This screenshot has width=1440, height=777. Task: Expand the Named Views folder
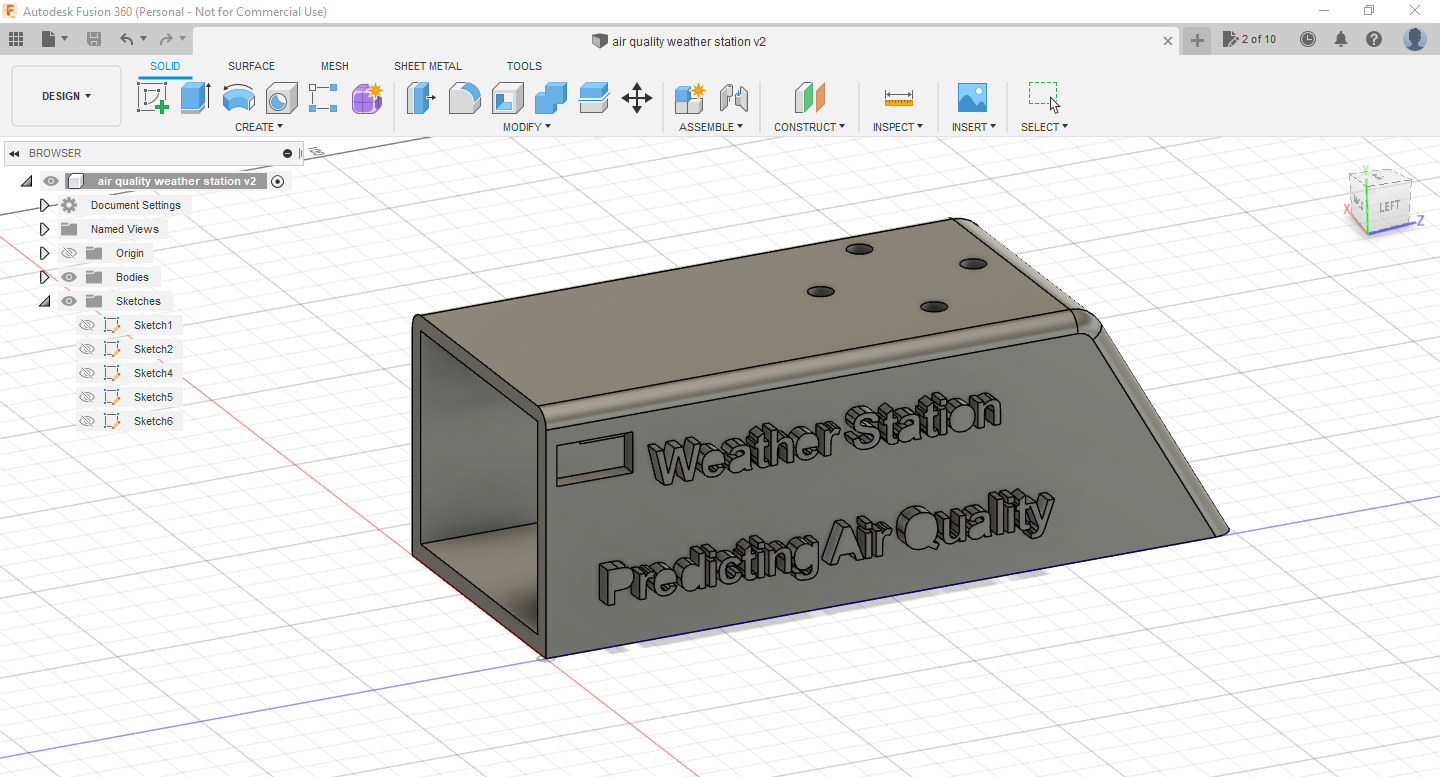[x=44, y=228]
